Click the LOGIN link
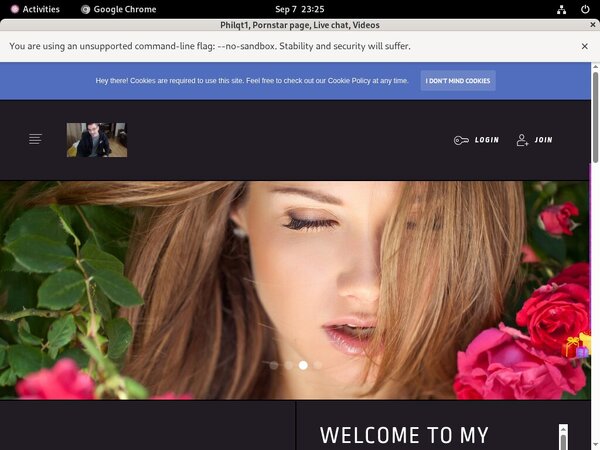This screenshot has width=600, height=450. point(487,140)
